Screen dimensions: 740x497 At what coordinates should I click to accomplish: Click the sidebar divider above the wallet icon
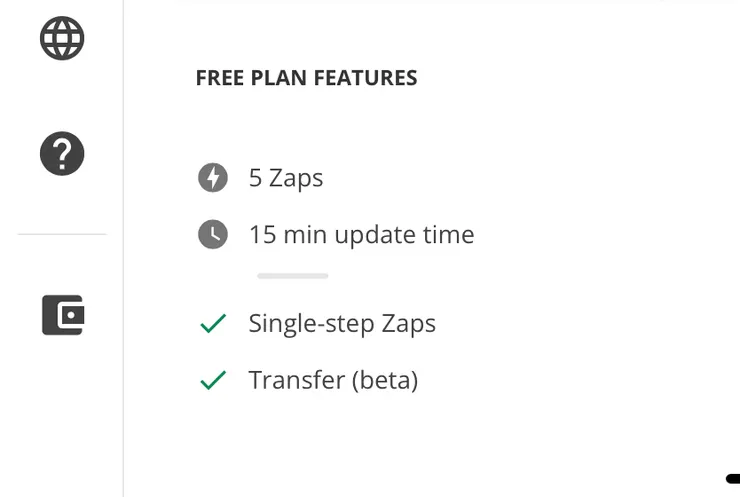[62, 235]
